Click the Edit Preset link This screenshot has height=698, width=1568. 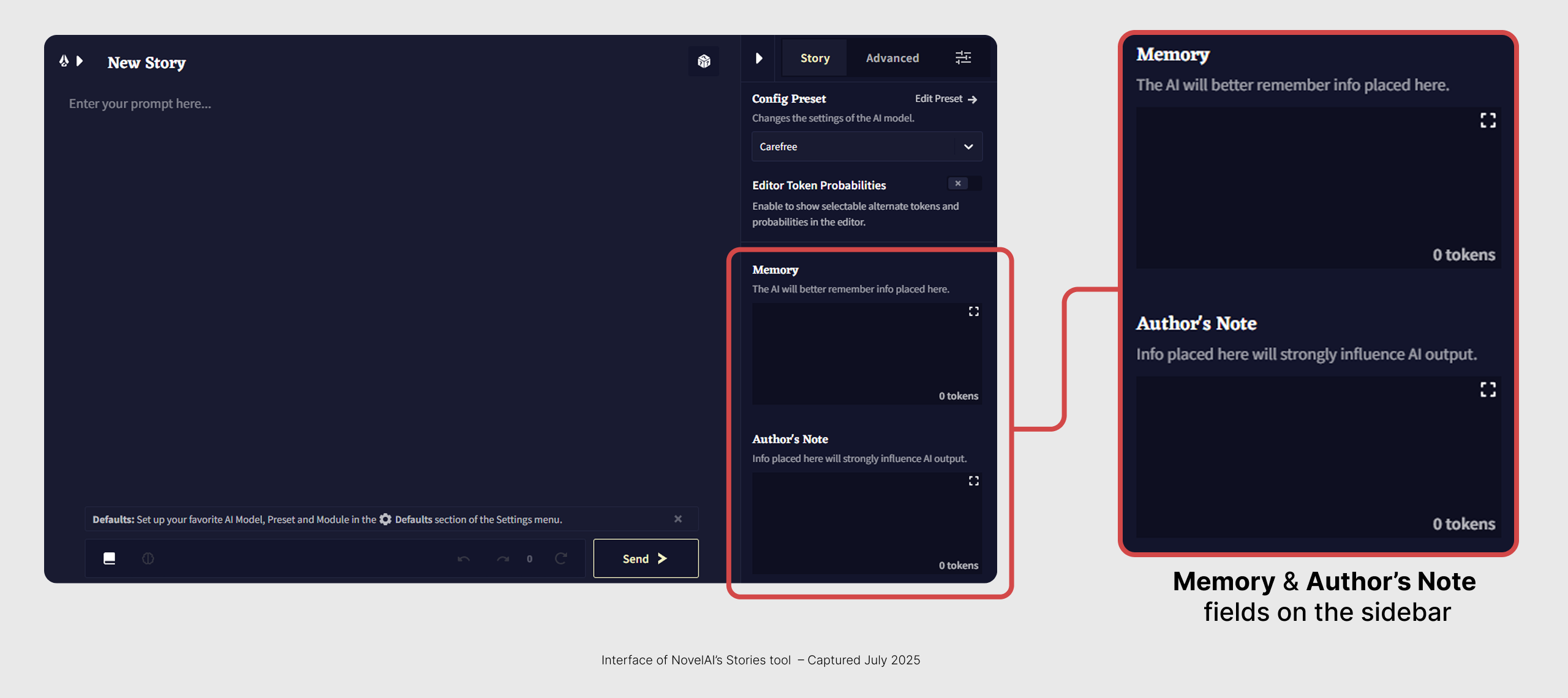point(946,99)
